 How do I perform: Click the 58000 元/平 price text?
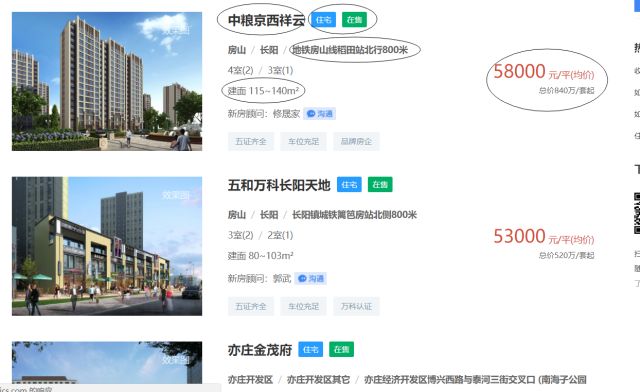(x=544, y=72)
